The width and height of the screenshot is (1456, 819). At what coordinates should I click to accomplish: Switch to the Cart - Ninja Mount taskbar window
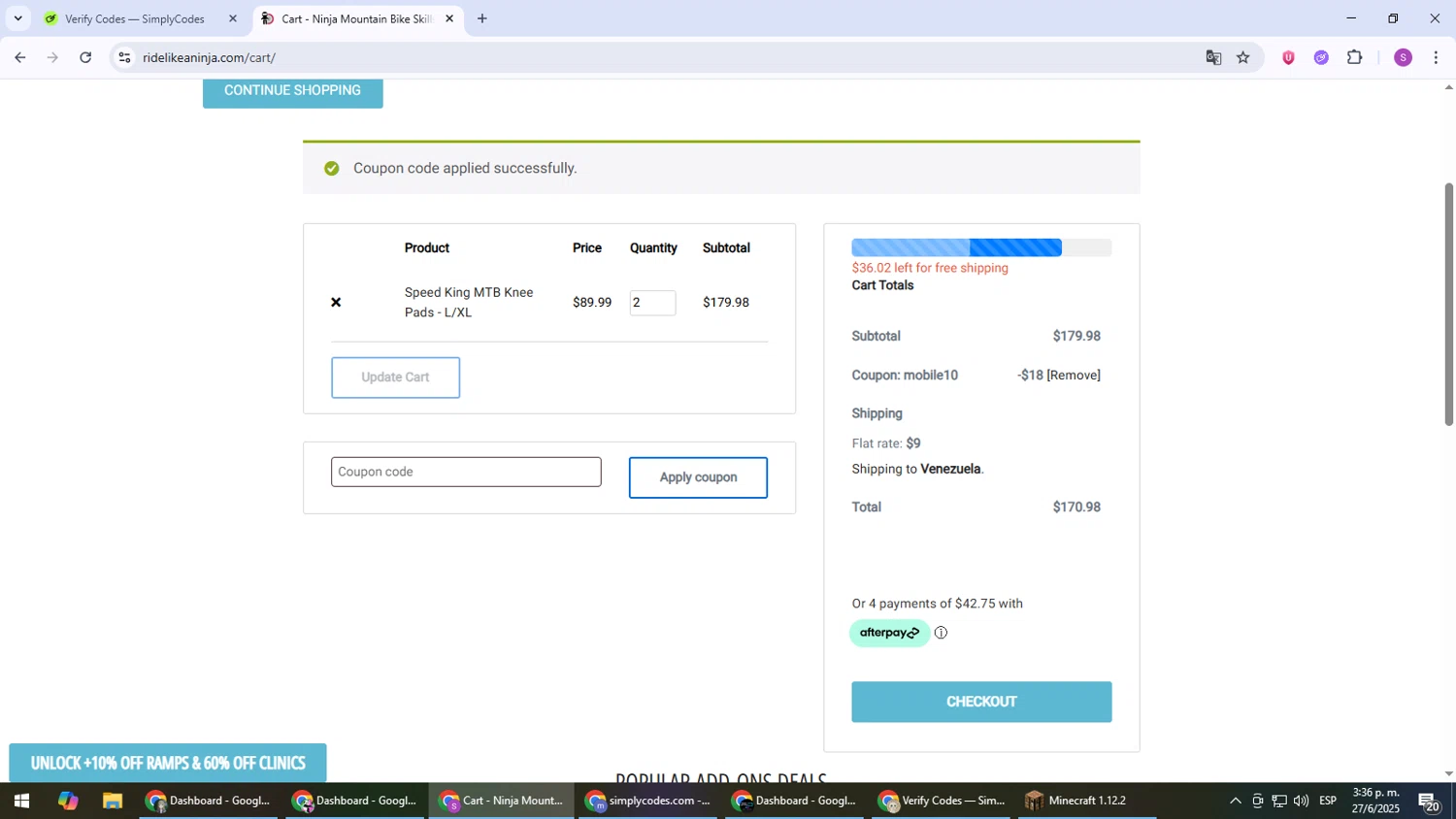(502, 802)
